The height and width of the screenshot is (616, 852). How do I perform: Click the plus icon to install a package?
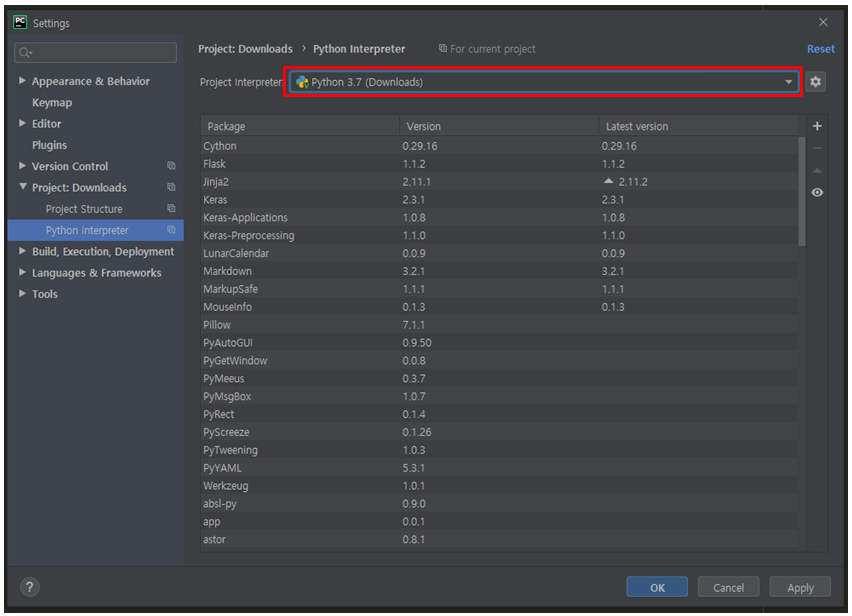pos(817,126)
